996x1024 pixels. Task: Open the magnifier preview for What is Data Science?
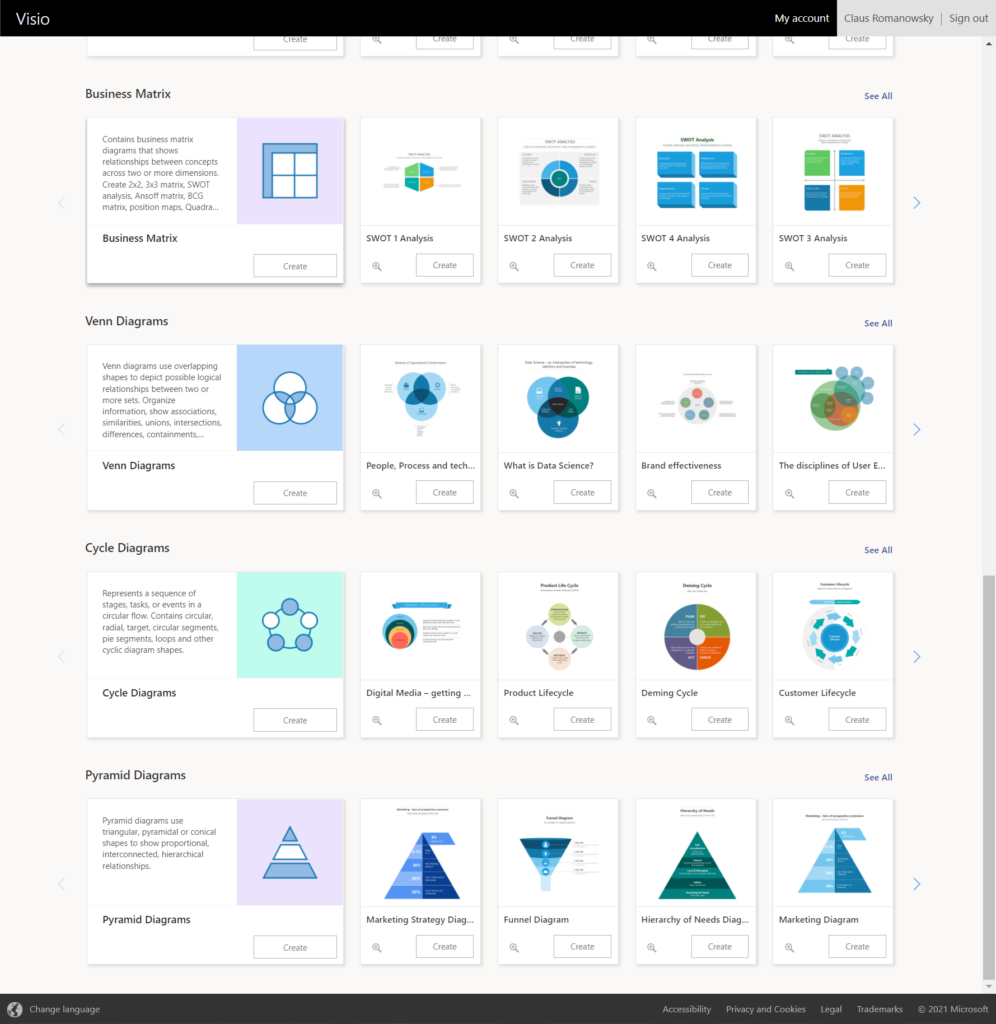(x=514, y=492)
